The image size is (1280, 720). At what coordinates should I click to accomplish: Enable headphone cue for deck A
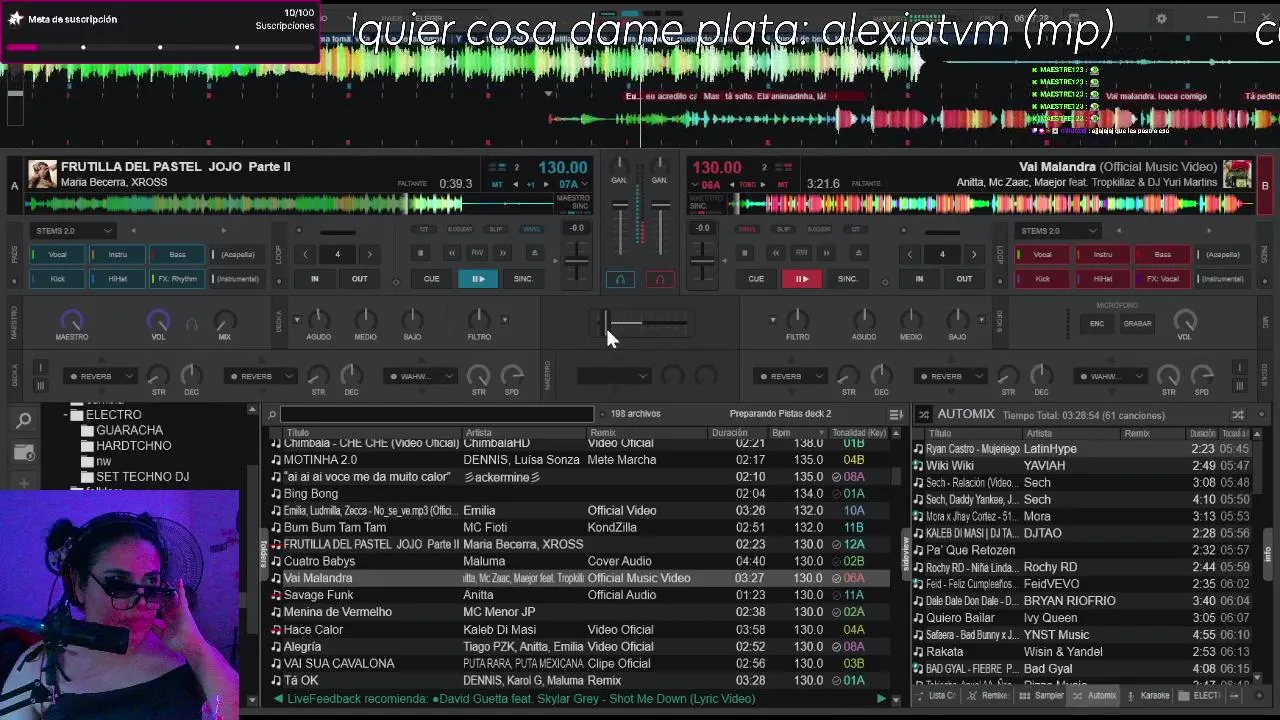coord(620,280)
